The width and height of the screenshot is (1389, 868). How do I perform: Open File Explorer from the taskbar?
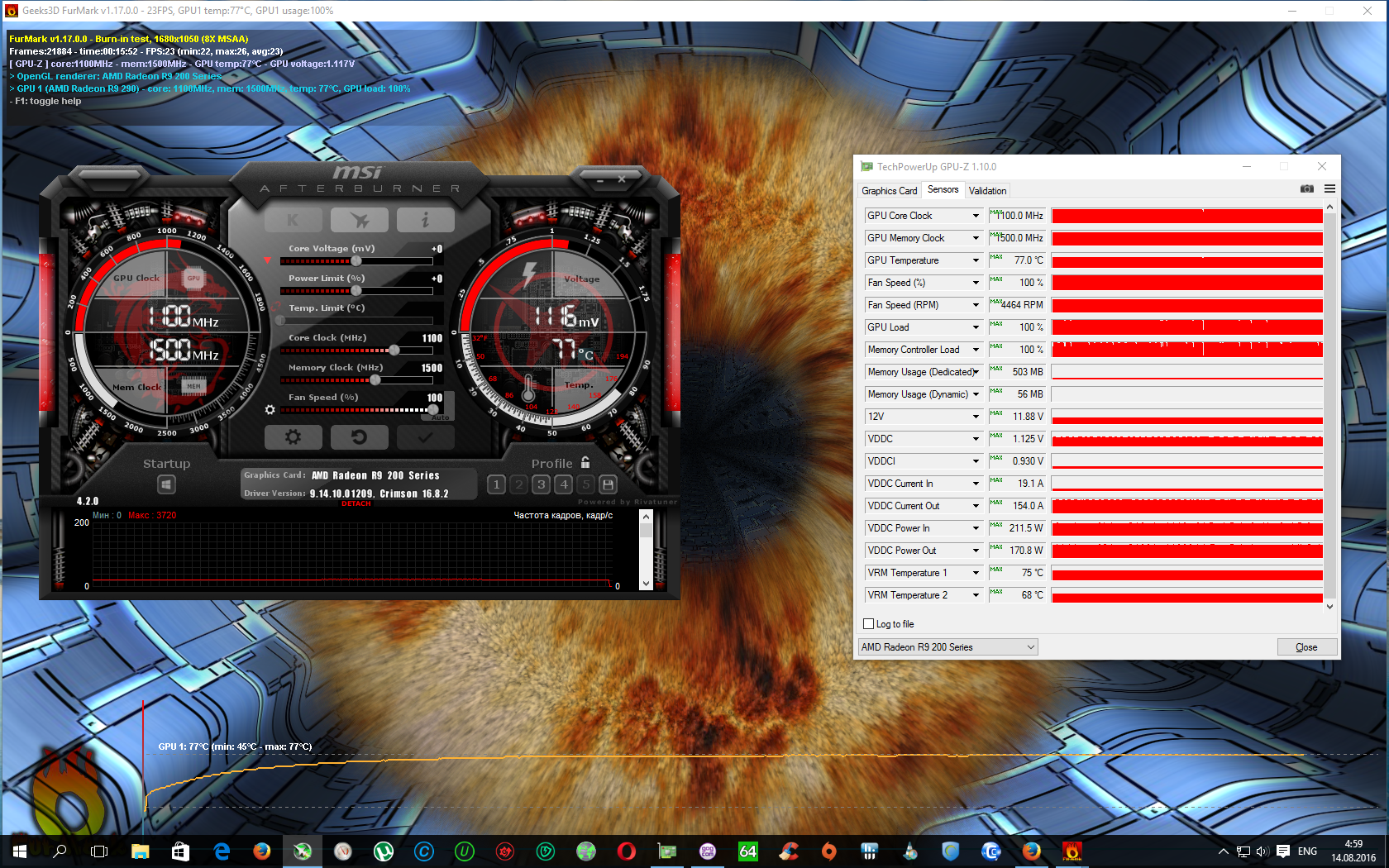click(x=141, y=851)
